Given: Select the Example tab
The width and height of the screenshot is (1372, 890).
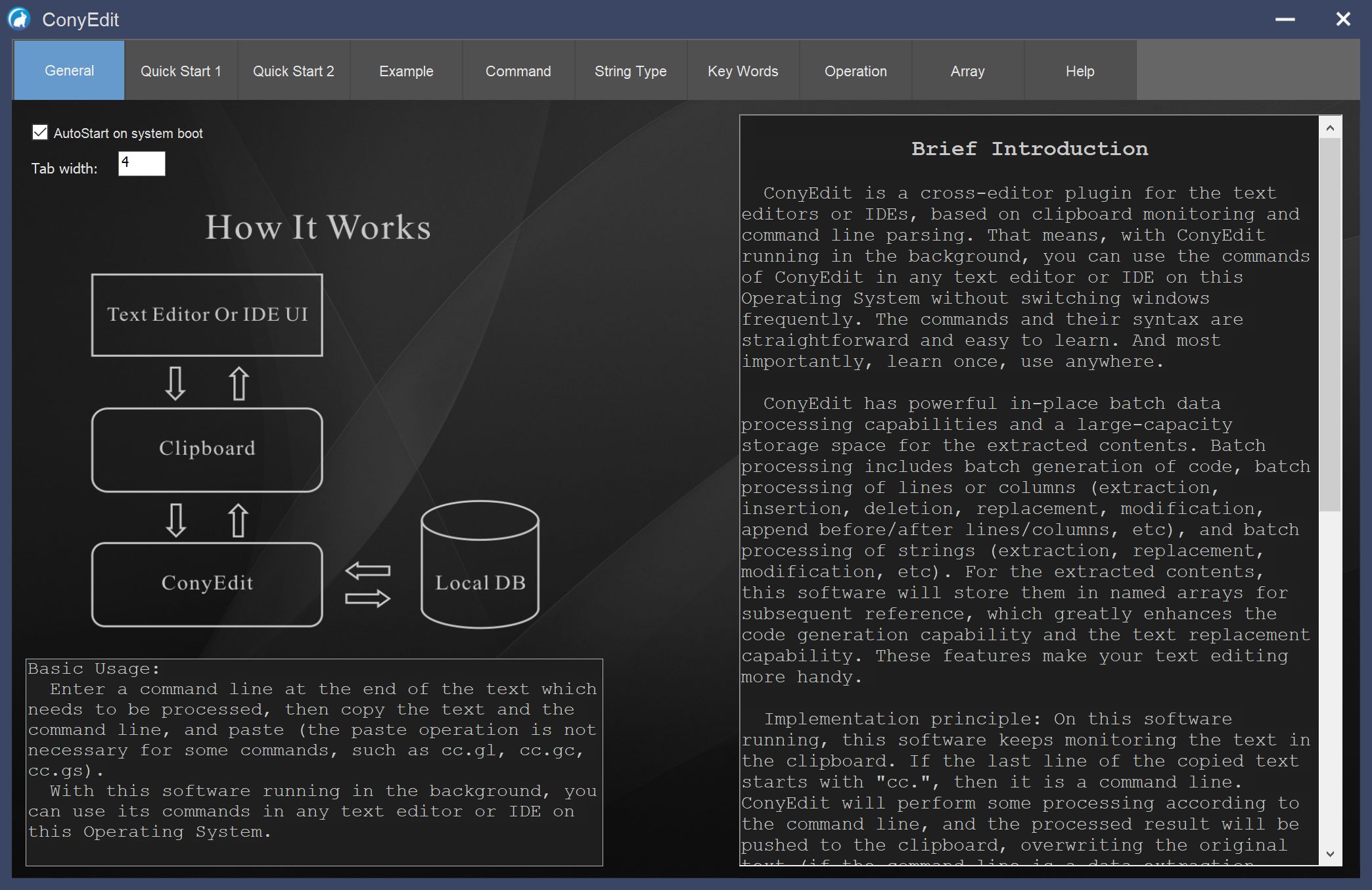Looking at the screenshot, I should click(406, 70).
